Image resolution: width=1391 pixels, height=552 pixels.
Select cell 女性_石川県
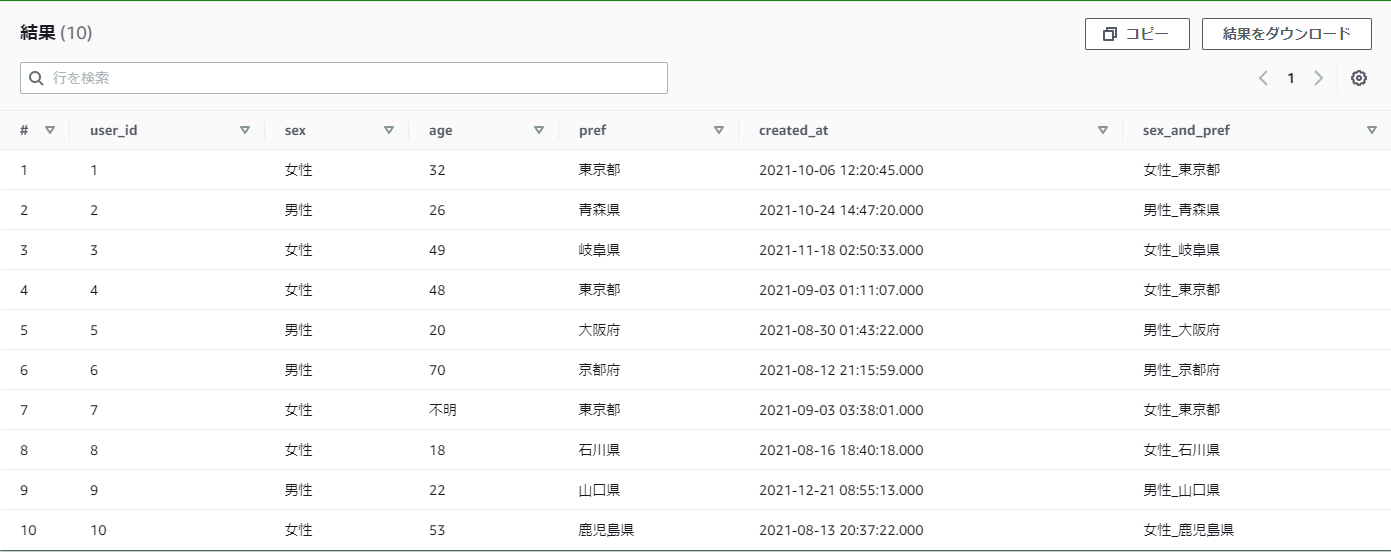pyautogui.click(x=1181, y=450)
